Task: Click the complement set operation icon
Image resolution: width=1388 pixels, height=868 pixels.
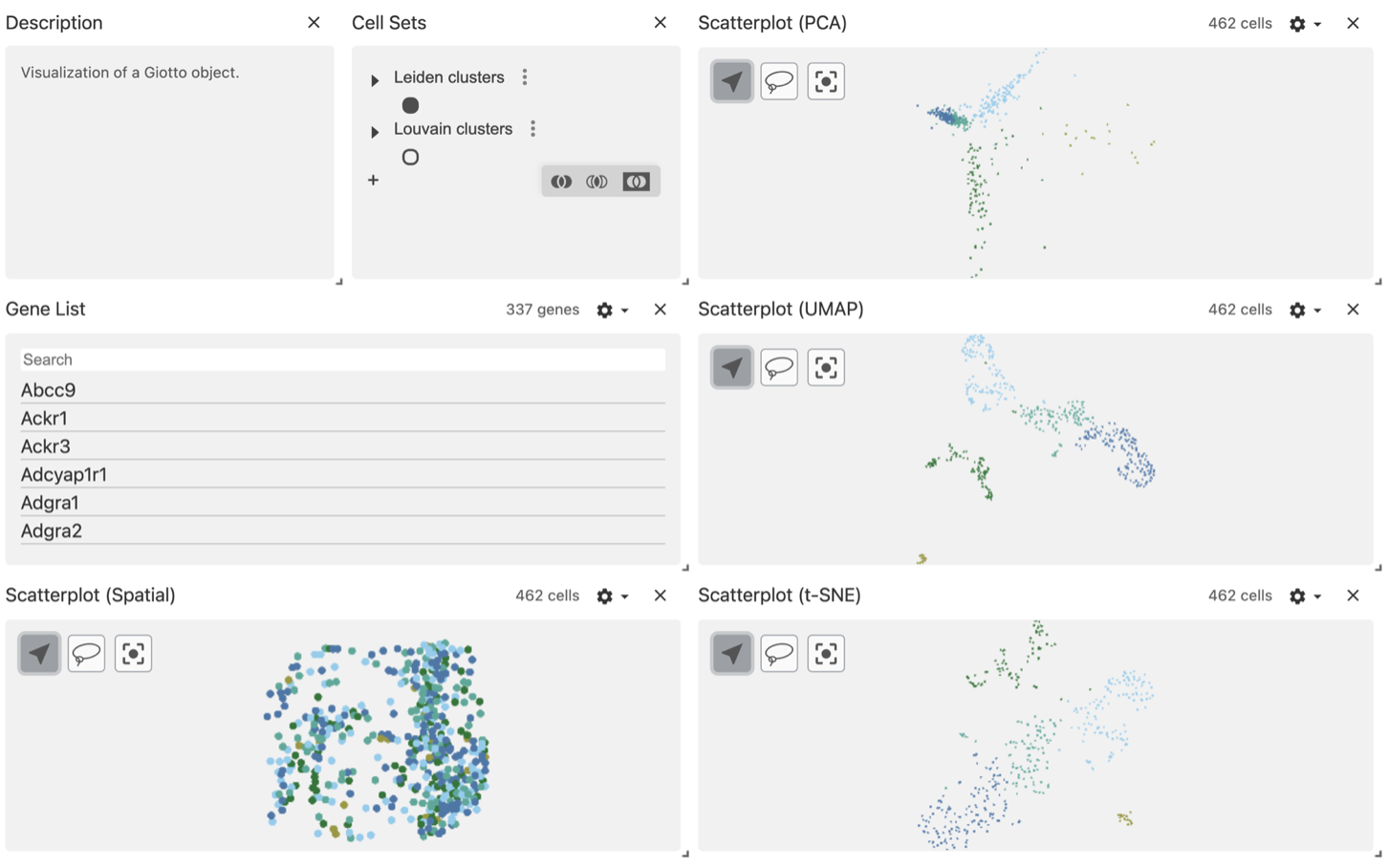Action: pyautogui.click(x=636, y=182)
